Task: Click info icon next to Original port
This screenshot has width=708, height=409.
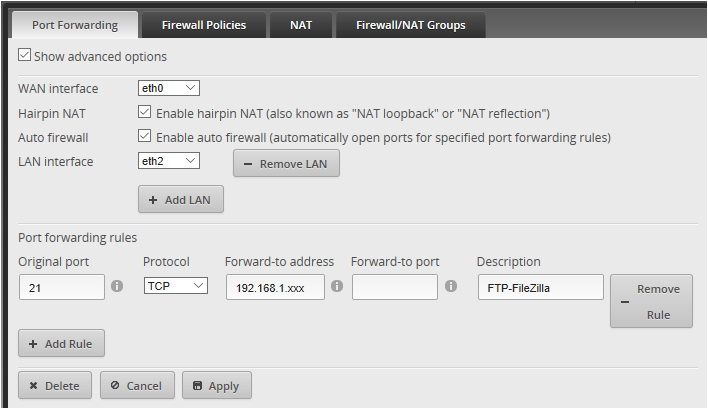Action: 117,286
